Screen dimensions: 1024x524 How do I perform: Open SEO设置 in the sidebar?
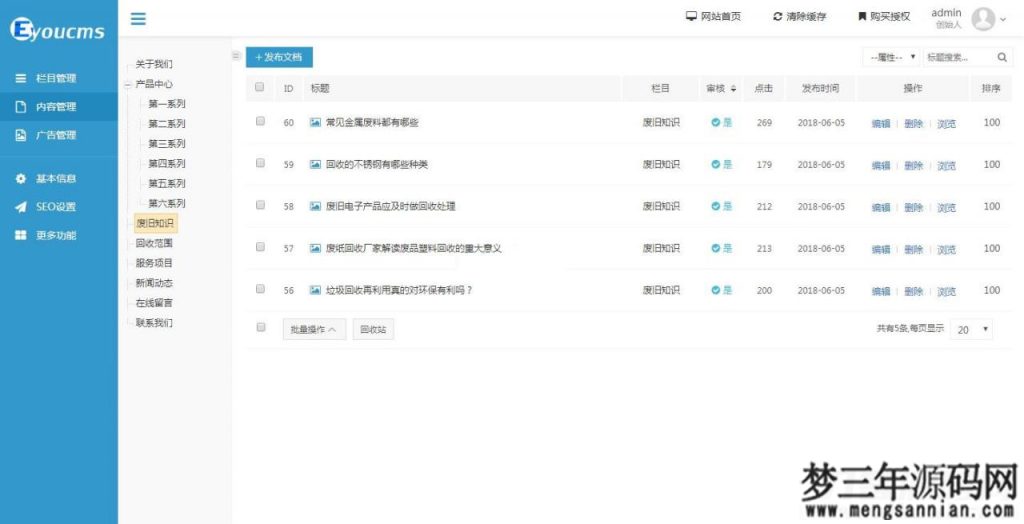pos(59,207)
